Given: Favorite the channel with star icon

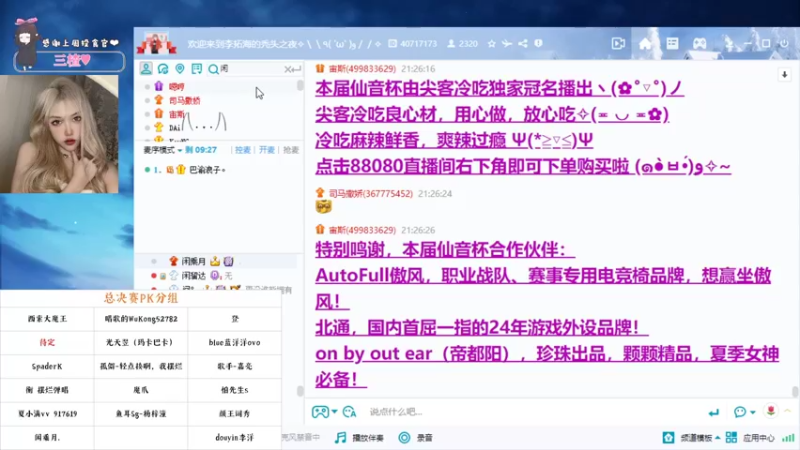Looking at the screenshot, I should (491, 44).
